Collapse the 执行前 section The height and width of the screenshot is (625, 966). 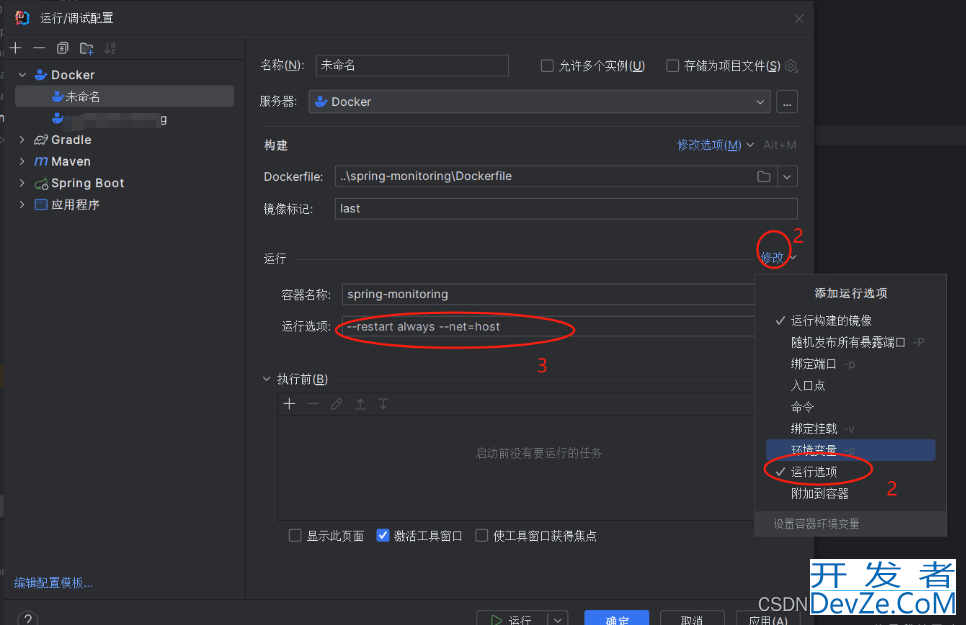click(x=267, y=379)
